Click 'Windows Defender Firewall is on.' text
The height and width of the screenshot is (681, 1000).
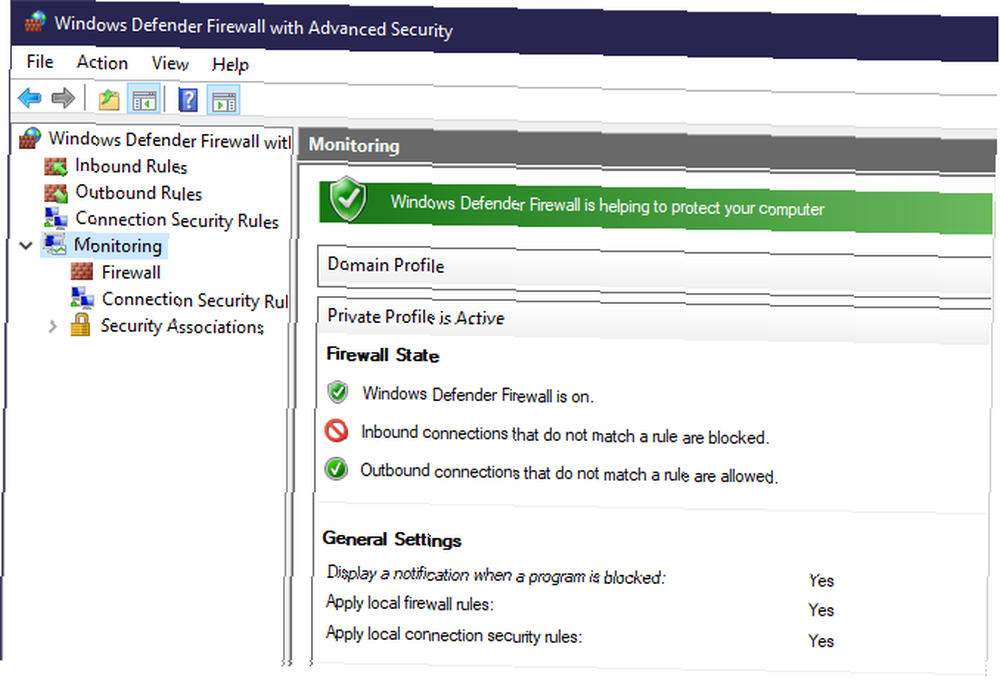[x=478, y=395]
